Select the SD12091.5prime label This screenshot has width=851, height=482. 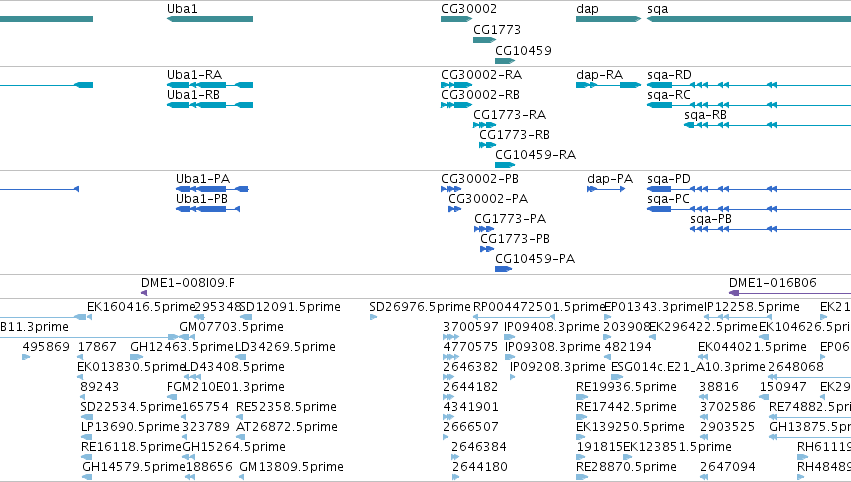click(290, 307)
